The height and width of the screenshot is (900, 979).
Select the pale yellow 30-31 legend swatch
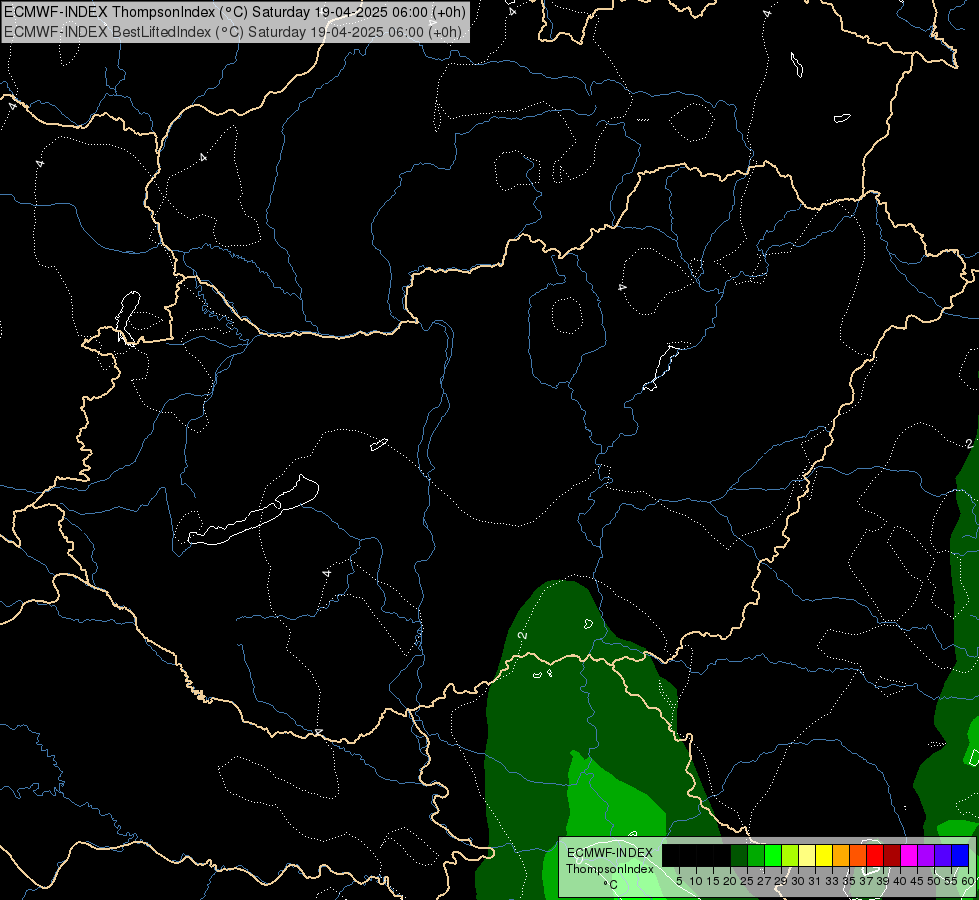coord(807,855)
